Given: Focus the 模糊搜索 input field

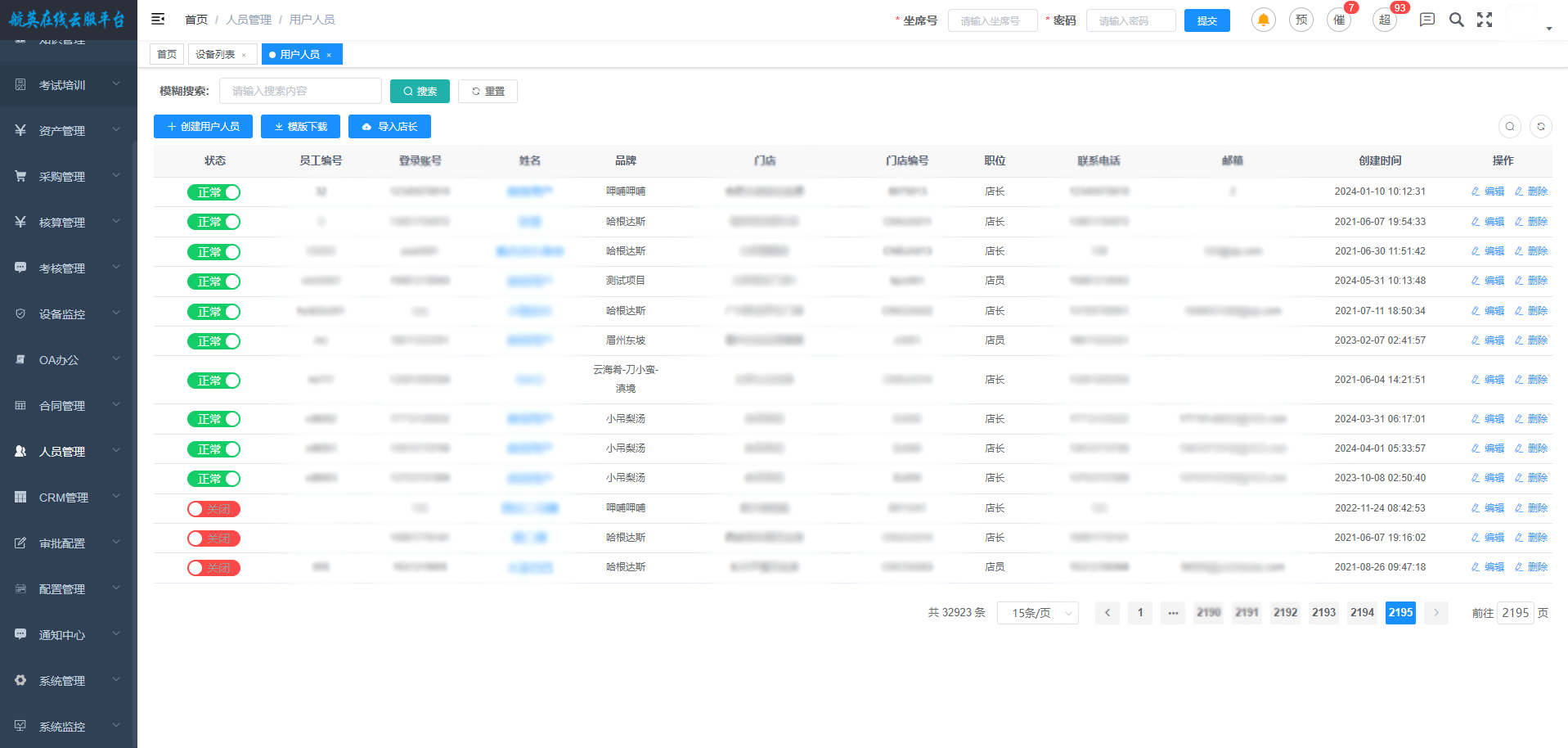Looking at the screenshot, I should tap(300, 91).
